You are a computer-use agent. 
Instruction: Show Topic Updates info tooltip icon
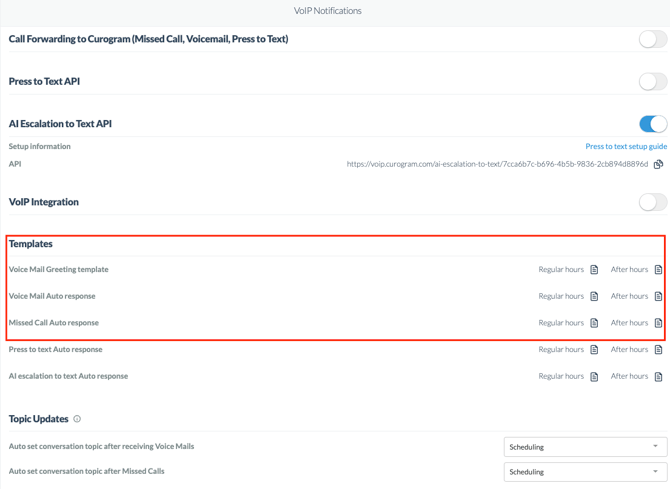coord(77,419)
